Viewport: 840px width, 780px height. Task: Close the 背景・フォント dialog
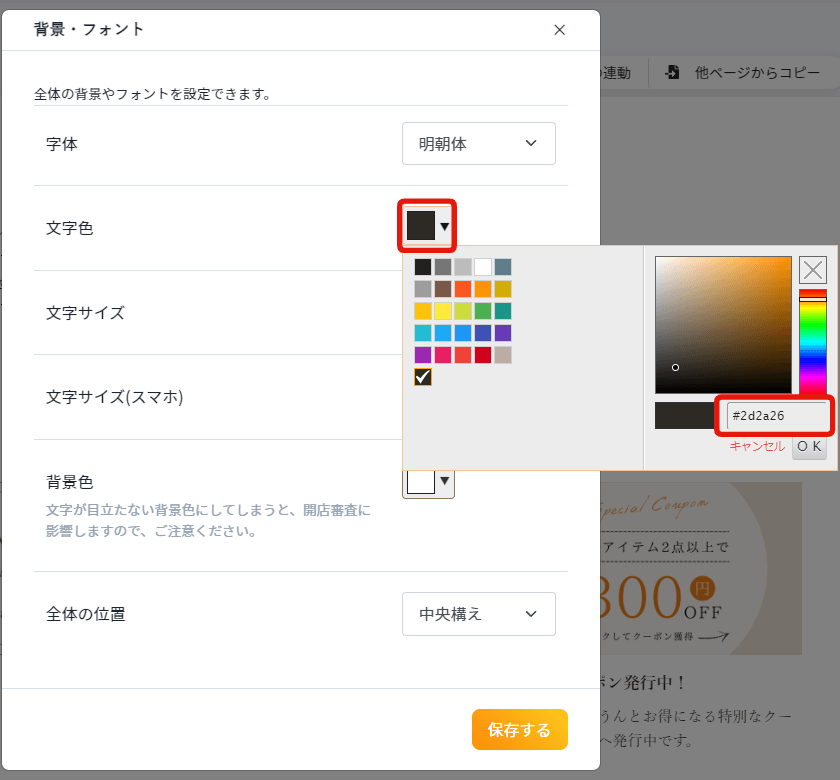pyautogui.click(x=559, y=30)
